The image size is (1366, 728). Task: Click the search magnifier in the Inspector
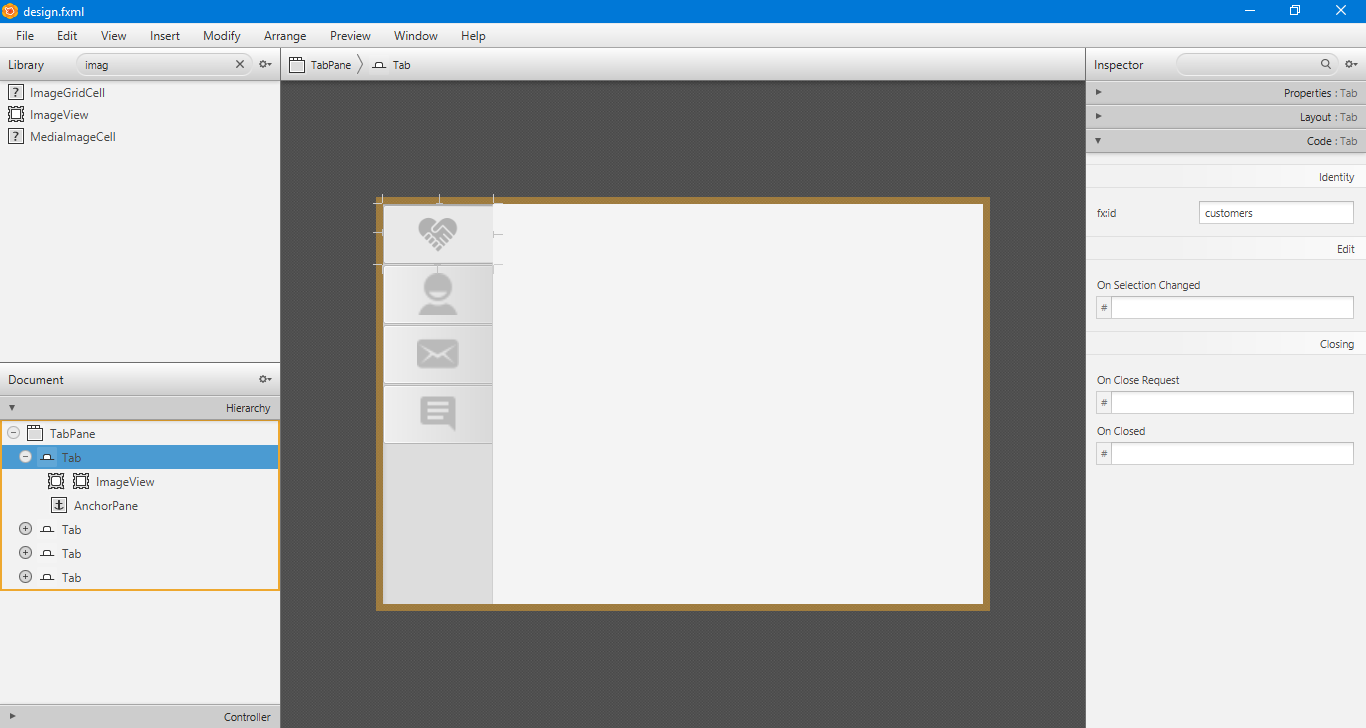1326,64
